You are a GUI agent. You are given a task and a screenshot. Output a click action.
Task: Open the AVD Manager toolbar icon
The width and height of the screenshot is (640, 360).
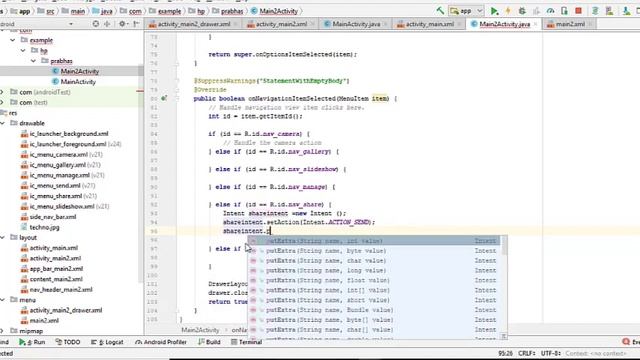point(609,11)
